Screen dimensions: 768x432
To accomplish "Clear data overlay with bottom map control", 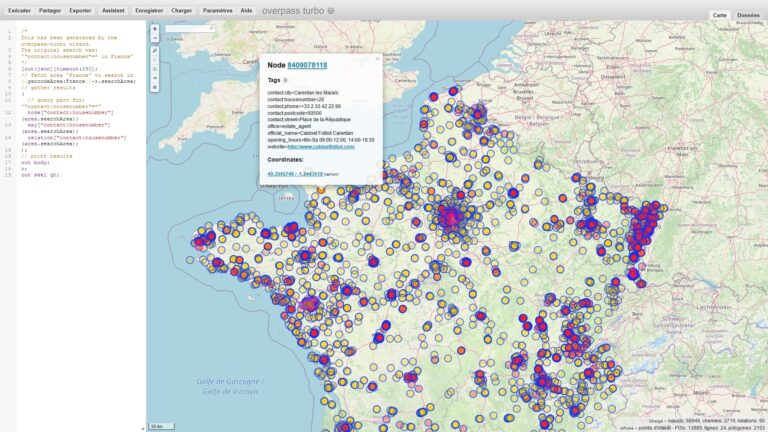I will coord(155,88).
